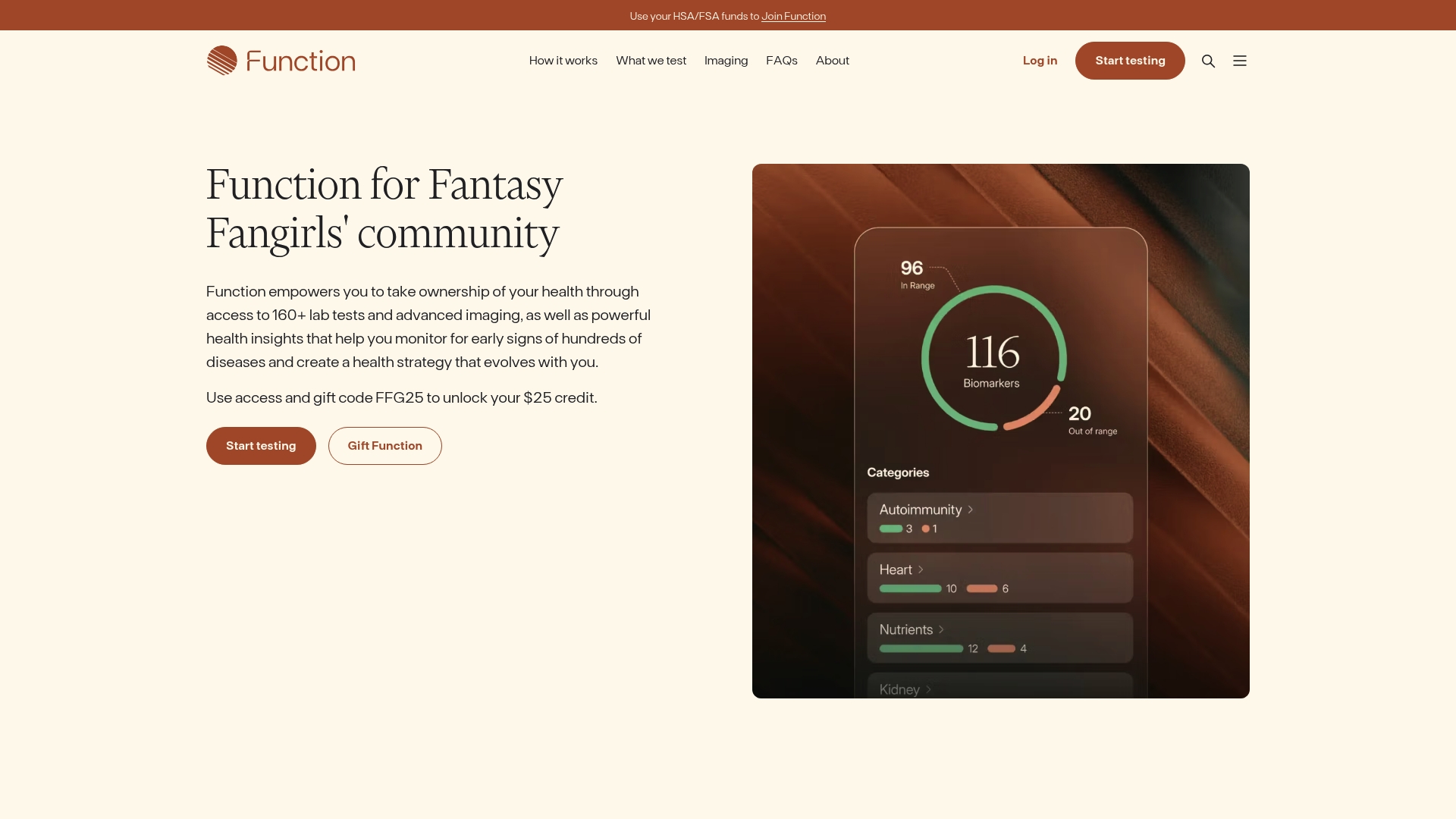1456x819 pixels.
Task: Click Start testing below the gift code
Action: coord(261,446)
